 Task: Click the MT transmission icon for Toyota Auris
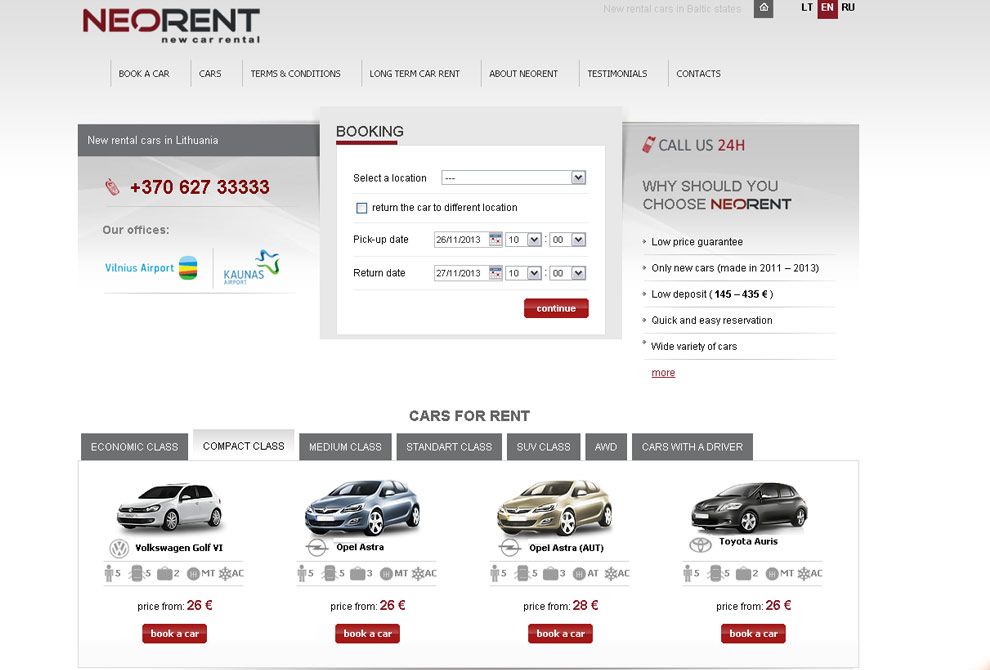(x=772, y=573)
